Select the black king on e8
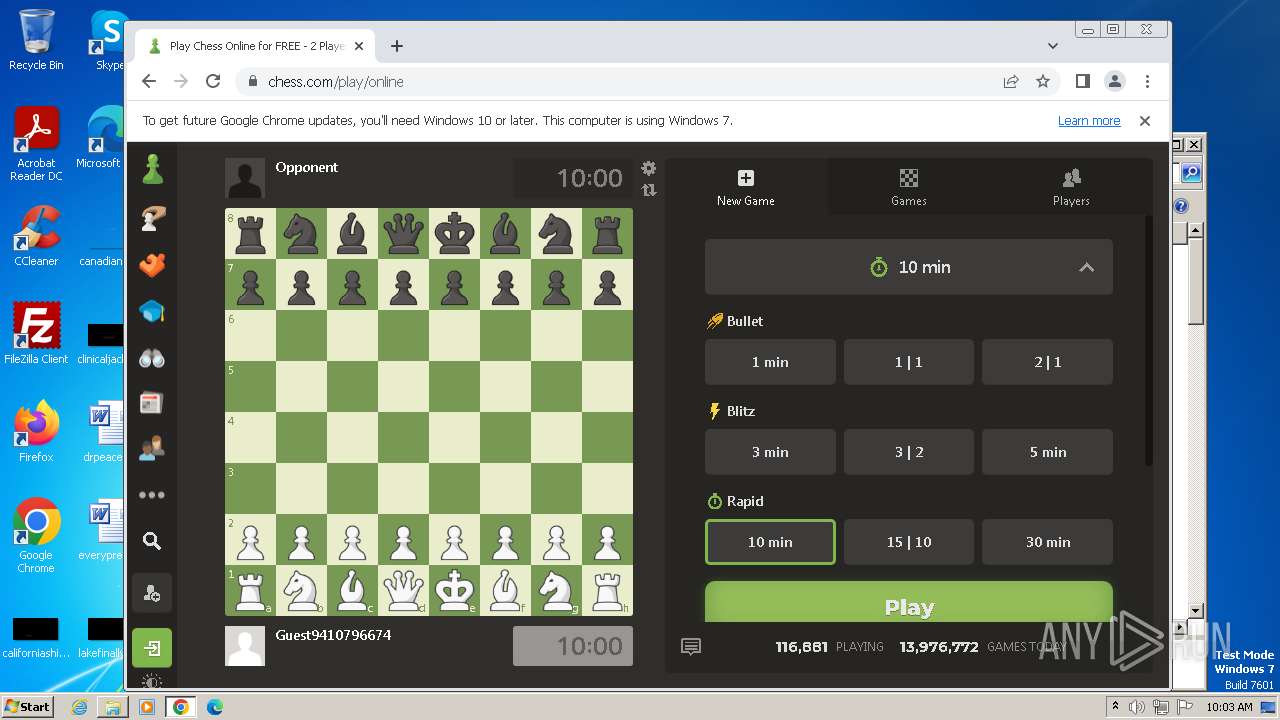 pyautogui.click(x=454, y=233)
